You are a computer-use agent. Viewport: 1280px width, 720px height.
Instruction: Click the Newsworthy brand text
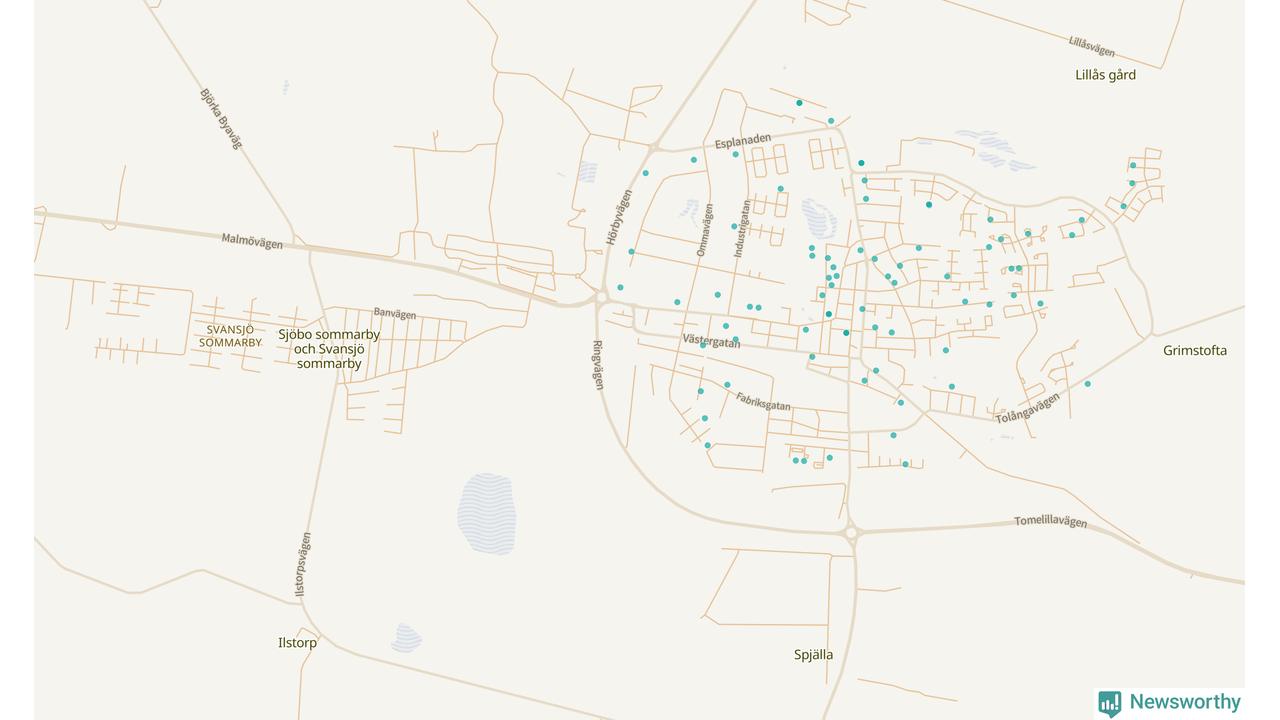(1185, 702)
